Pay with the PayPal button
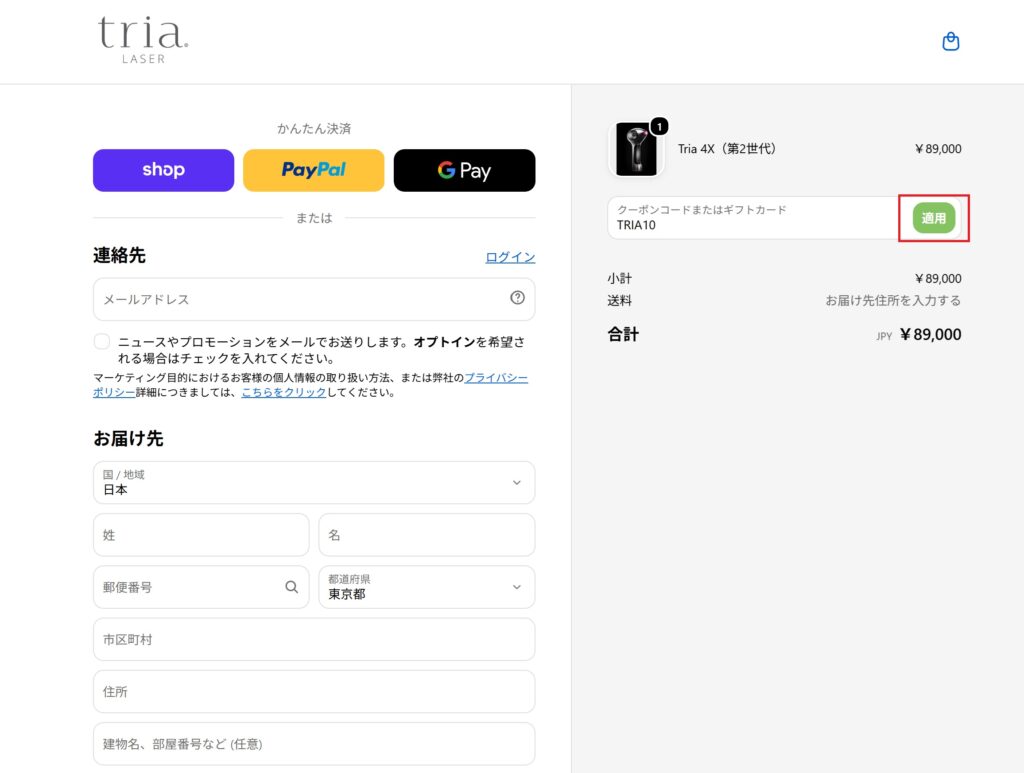1024x773 pixels. click(x=313, y=170)
